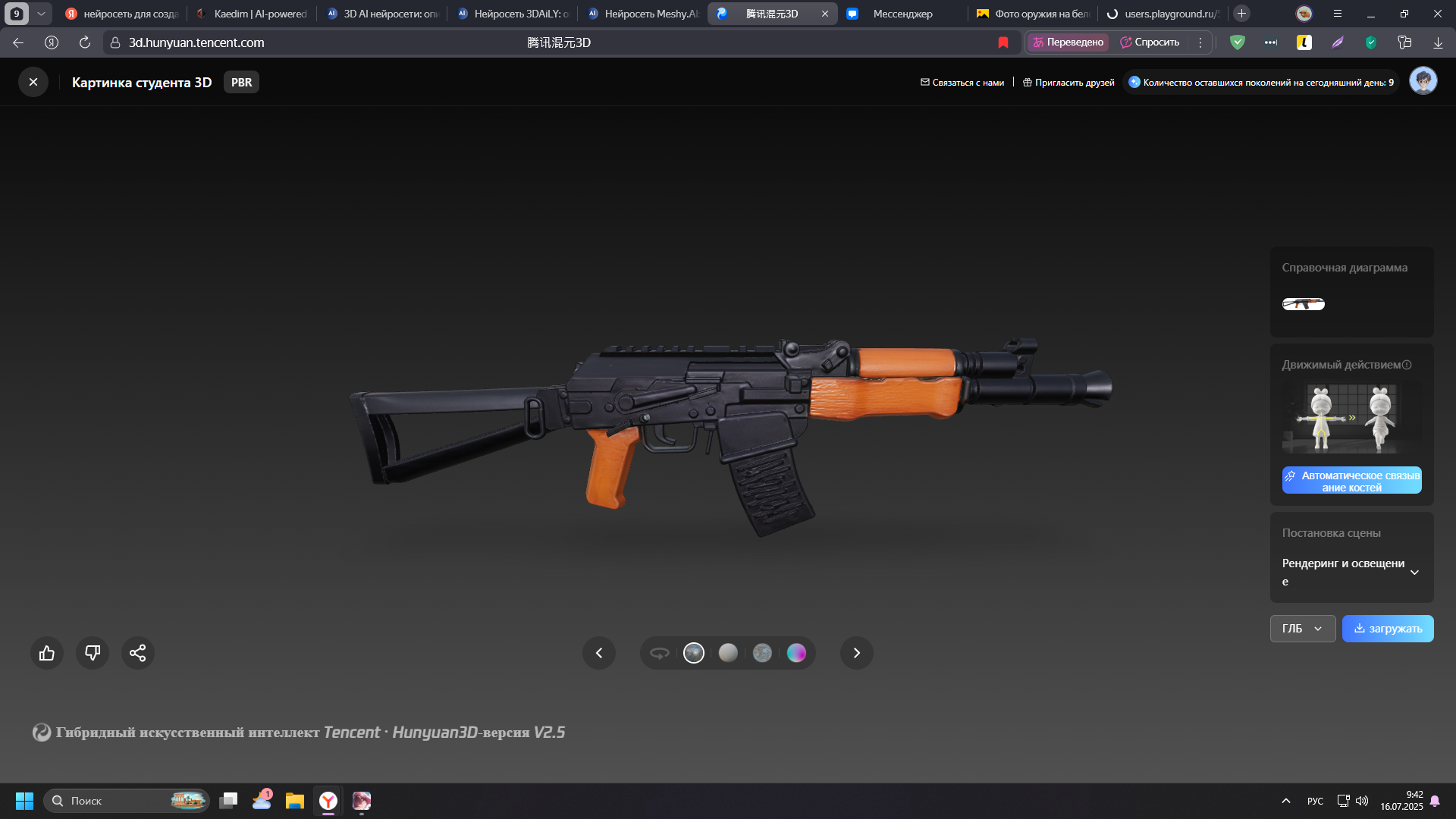
Task: Open the reference image thumbnail of the rifle
Action: [1303, 304]
